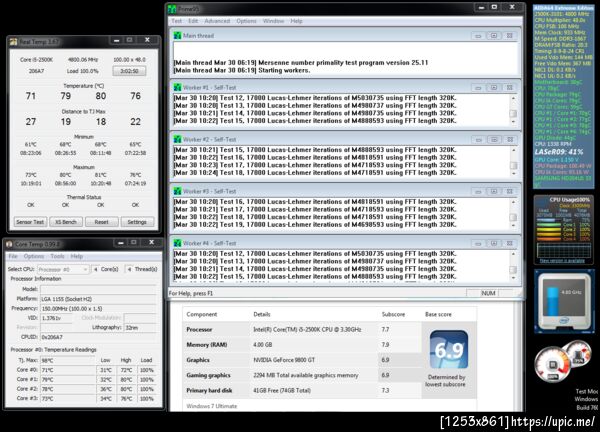The image size is (600, 432).
Task: Click the Subscore column header
Action: click(393, 314)
